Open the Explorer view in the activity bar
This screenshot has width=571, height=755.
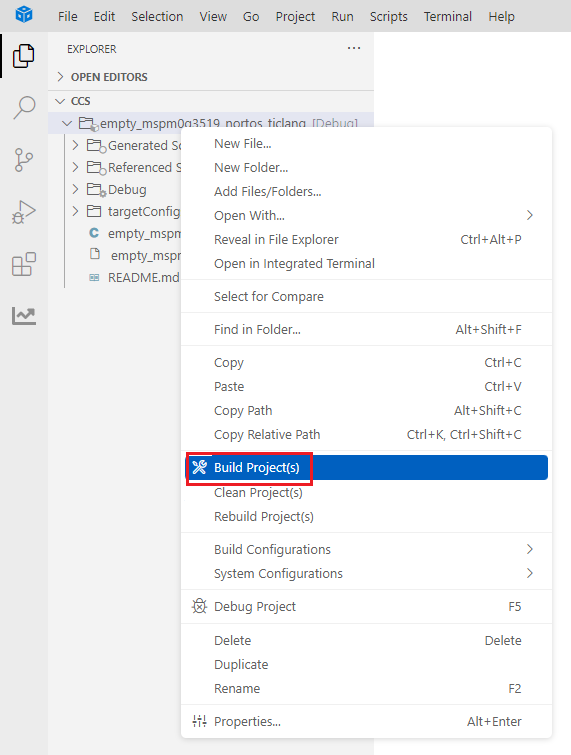pyautogui.click(x=24, y=56)
